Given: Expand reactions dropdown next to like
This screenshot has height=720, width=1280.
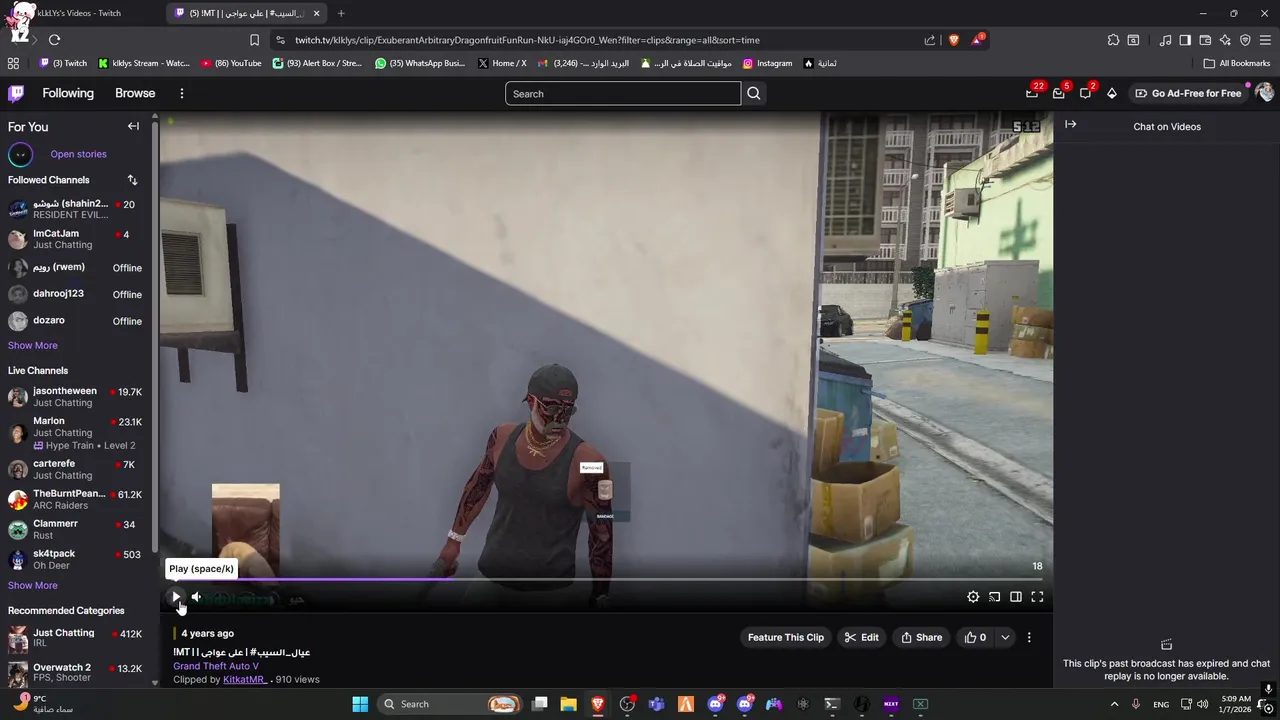Looking at the screenshot, I should (1005, 637).
